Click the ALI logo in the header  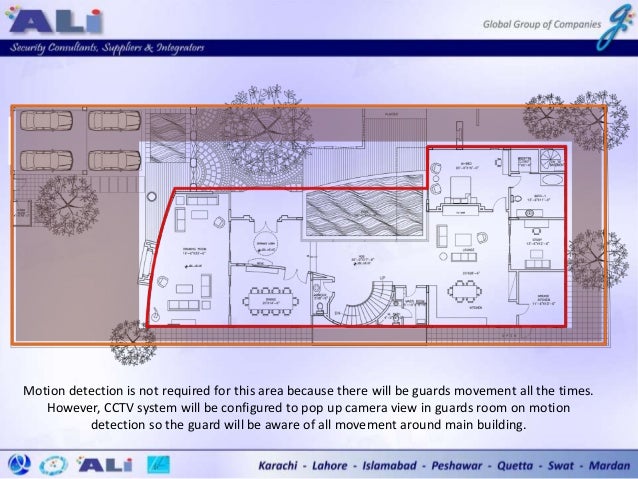(54, 20)
